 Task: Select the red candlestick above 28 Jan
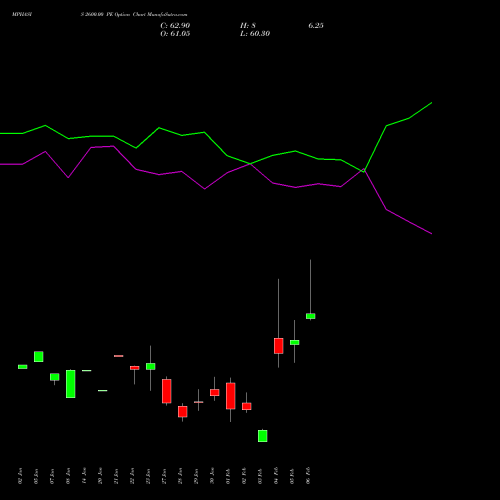click(x=183, y=411)
